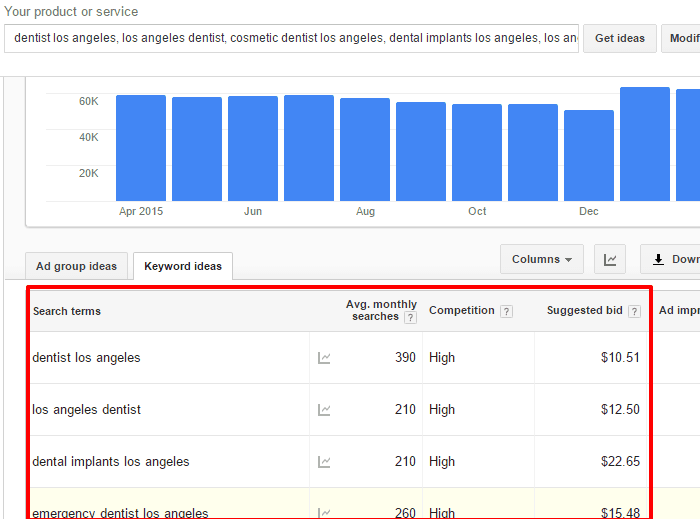Viewport: 700px width, 519px height.
Task: Open the Columns dropdown
Action: click(542, 259)
